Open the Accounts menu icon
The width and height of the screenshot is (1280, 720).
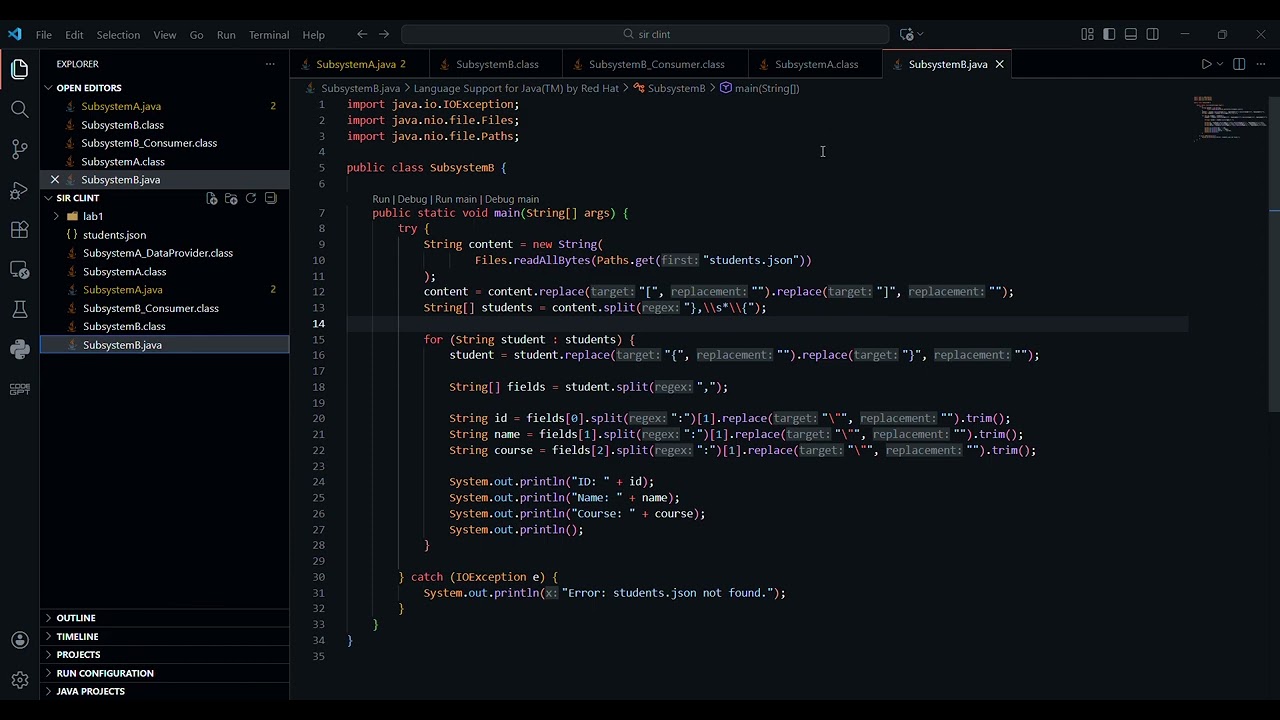tap(19, 640)
